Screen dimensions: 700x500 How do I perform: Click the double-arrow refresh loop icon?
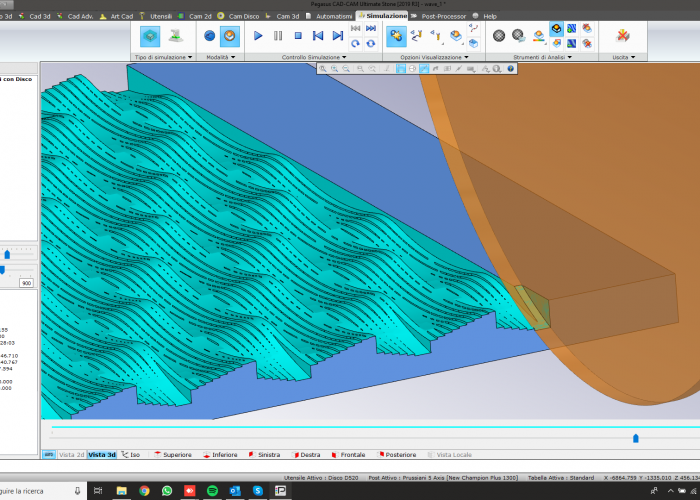pyautogui.click(x=371, y=44)
